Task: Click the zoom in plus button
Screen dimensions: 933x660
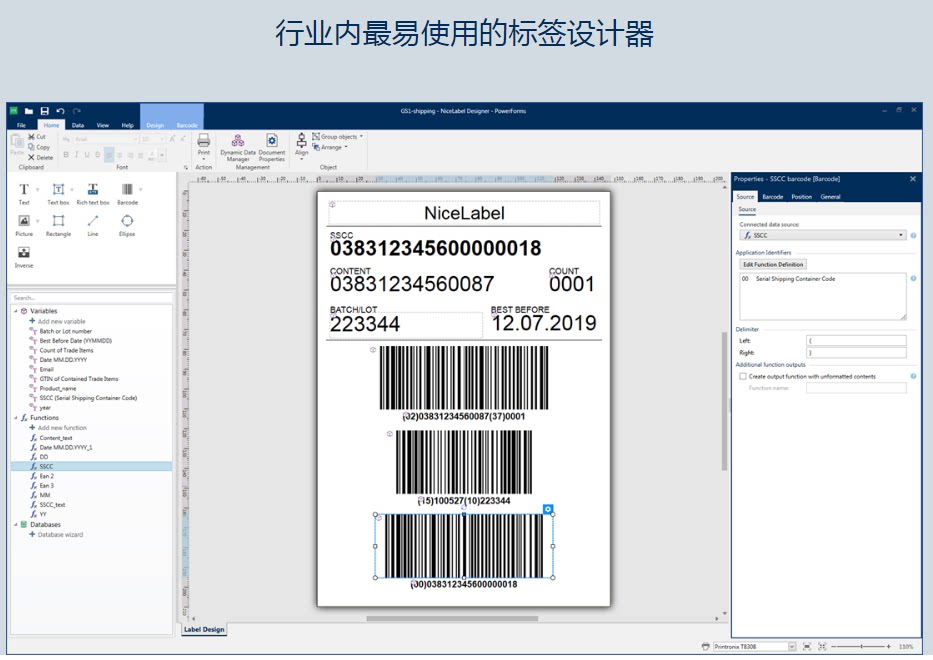Action: pyautogui.click(x=888, y=646)
